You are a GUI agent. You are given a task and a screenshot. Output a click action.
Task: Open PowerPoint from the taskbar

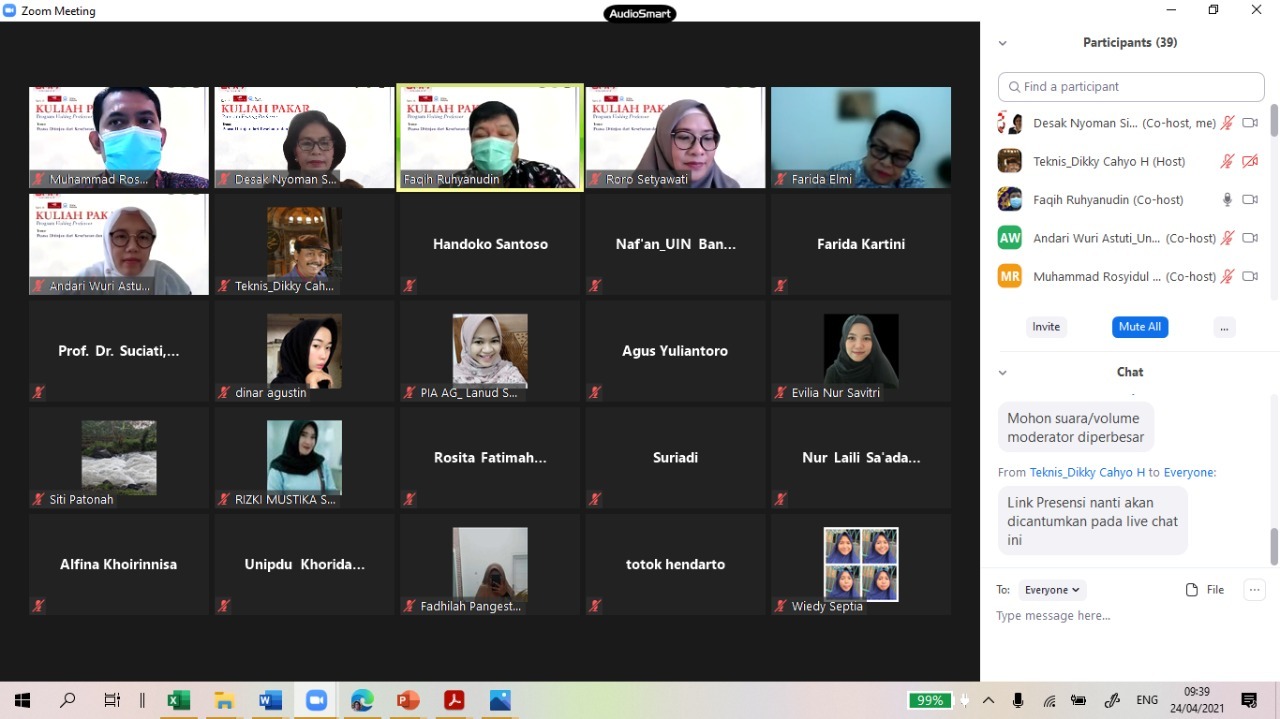[x=408, y=700]
